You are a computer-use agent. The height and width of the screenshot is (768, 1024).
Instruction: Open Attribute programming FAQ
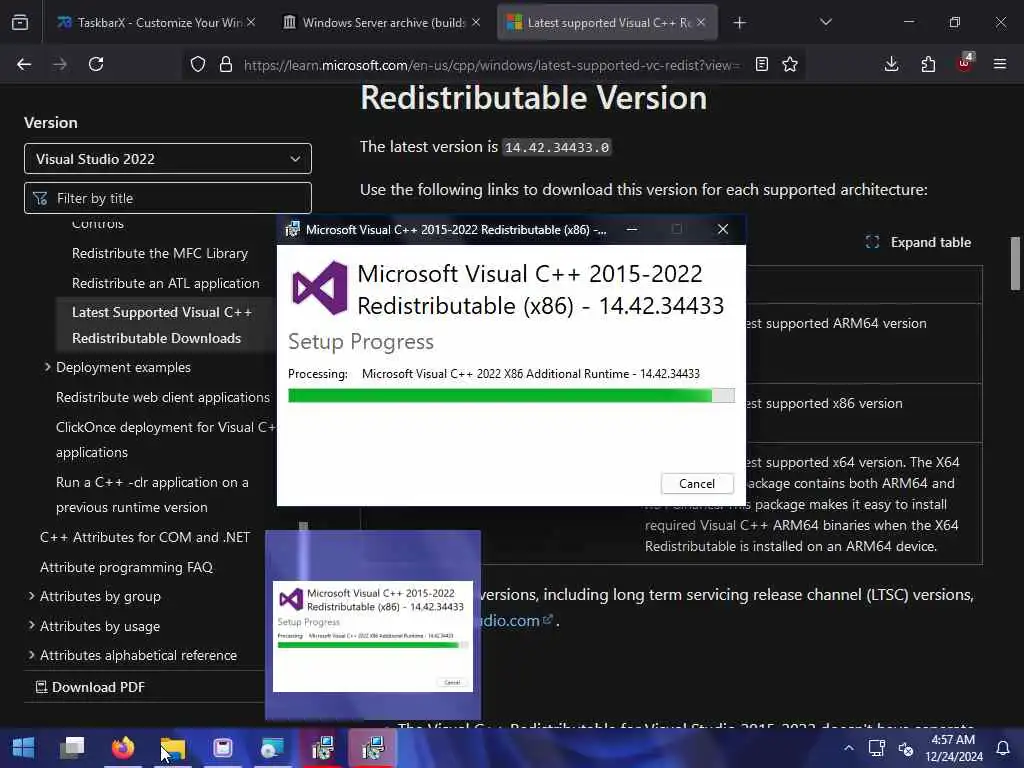tap(127, 567)
